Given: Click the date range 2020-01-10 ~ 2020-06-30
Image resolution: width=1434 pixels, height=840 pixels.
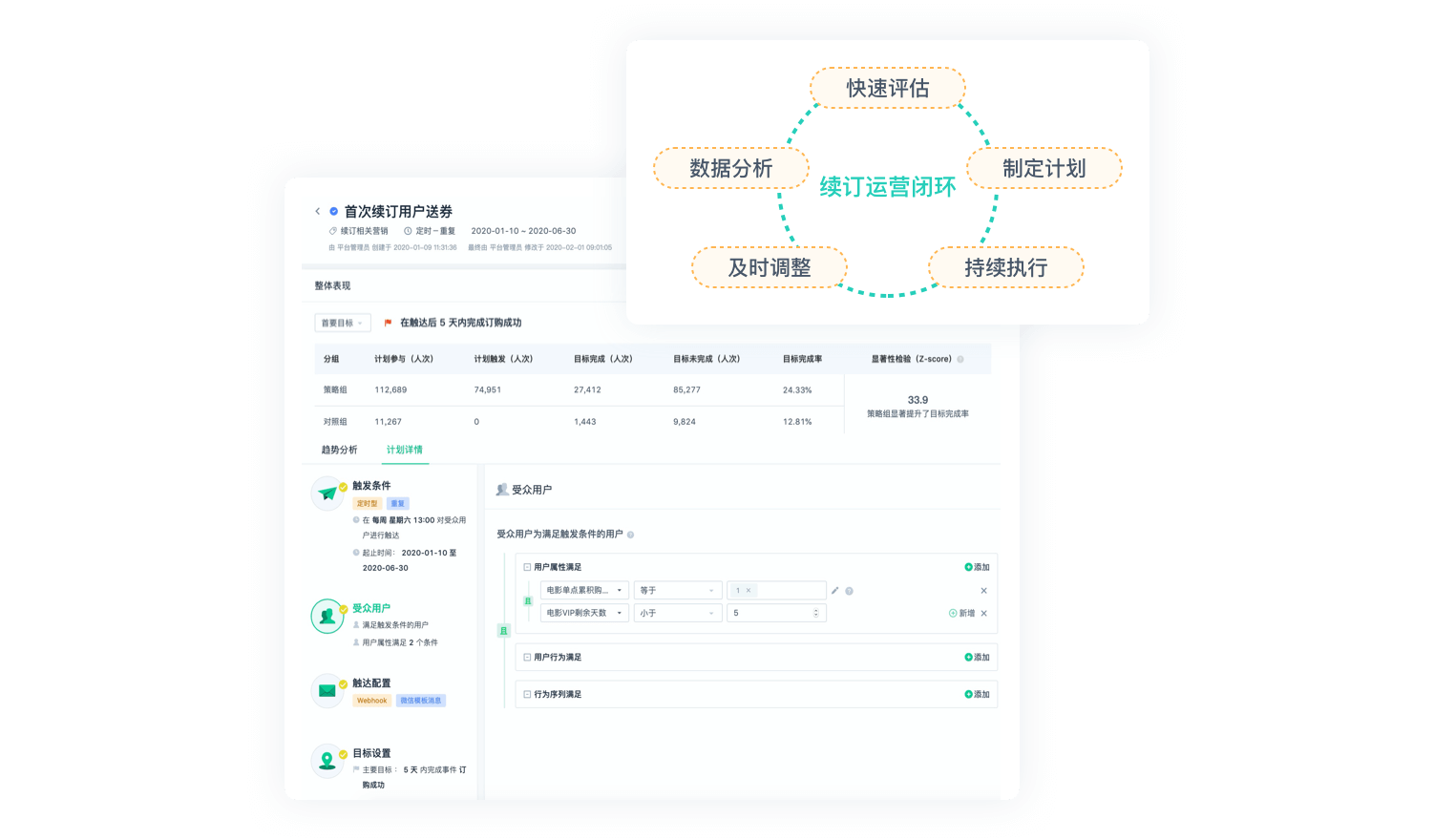Looking at the screenshot, I should [x=523, y=231].
